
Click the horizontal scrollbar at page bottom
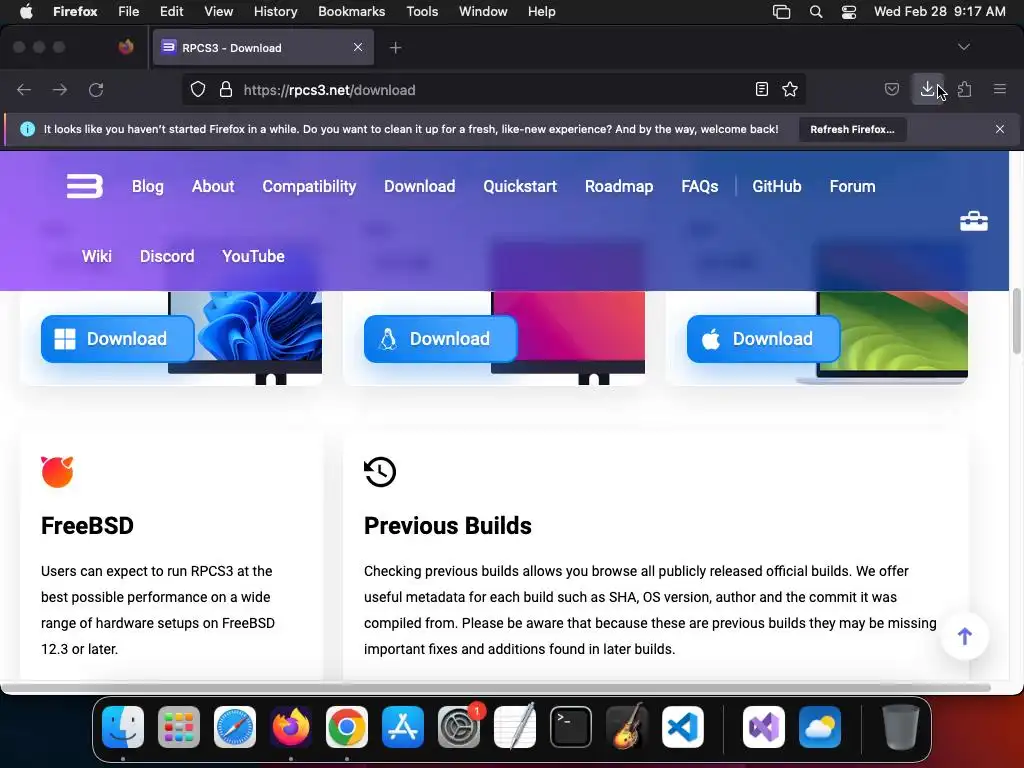point(496,688)
